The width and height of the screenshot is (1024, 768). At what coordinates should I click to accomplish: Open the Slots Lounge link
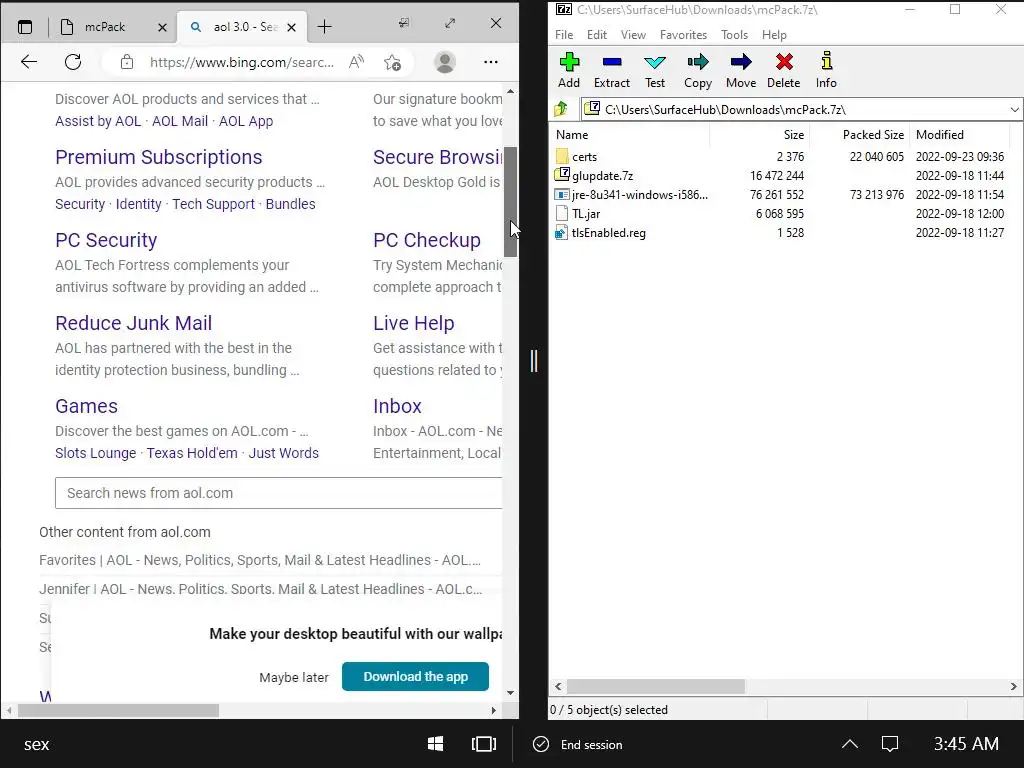pyautogui.click(x=95, y=453)
